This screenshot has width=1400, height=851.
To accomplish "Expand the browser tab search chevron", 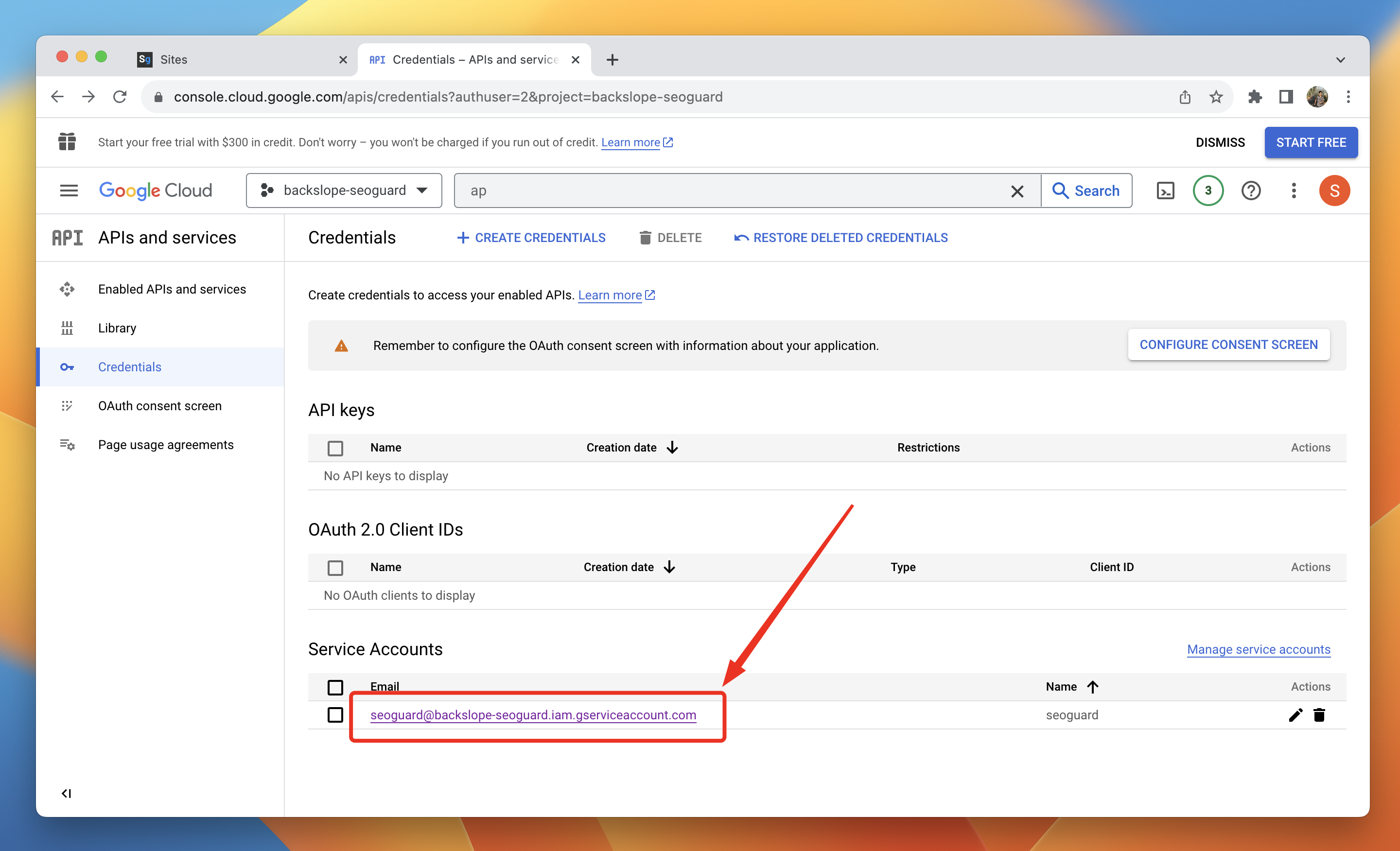I will 1340,60.
